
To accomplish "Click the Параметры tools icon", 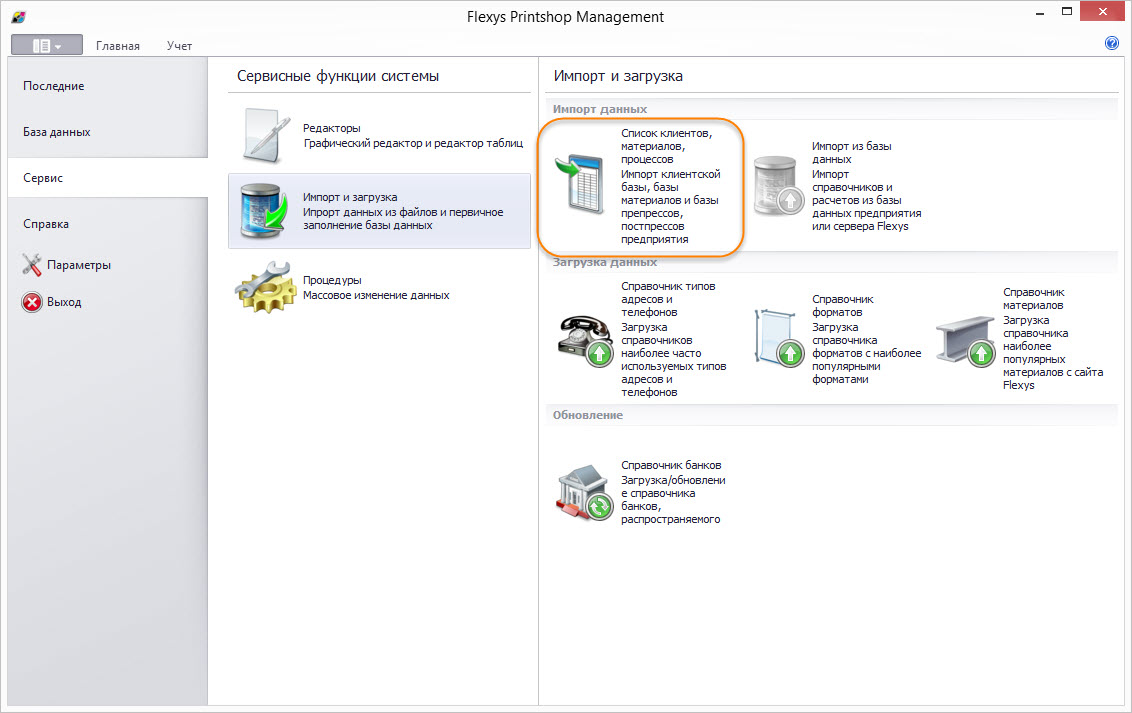I will (x=32, y=265).
